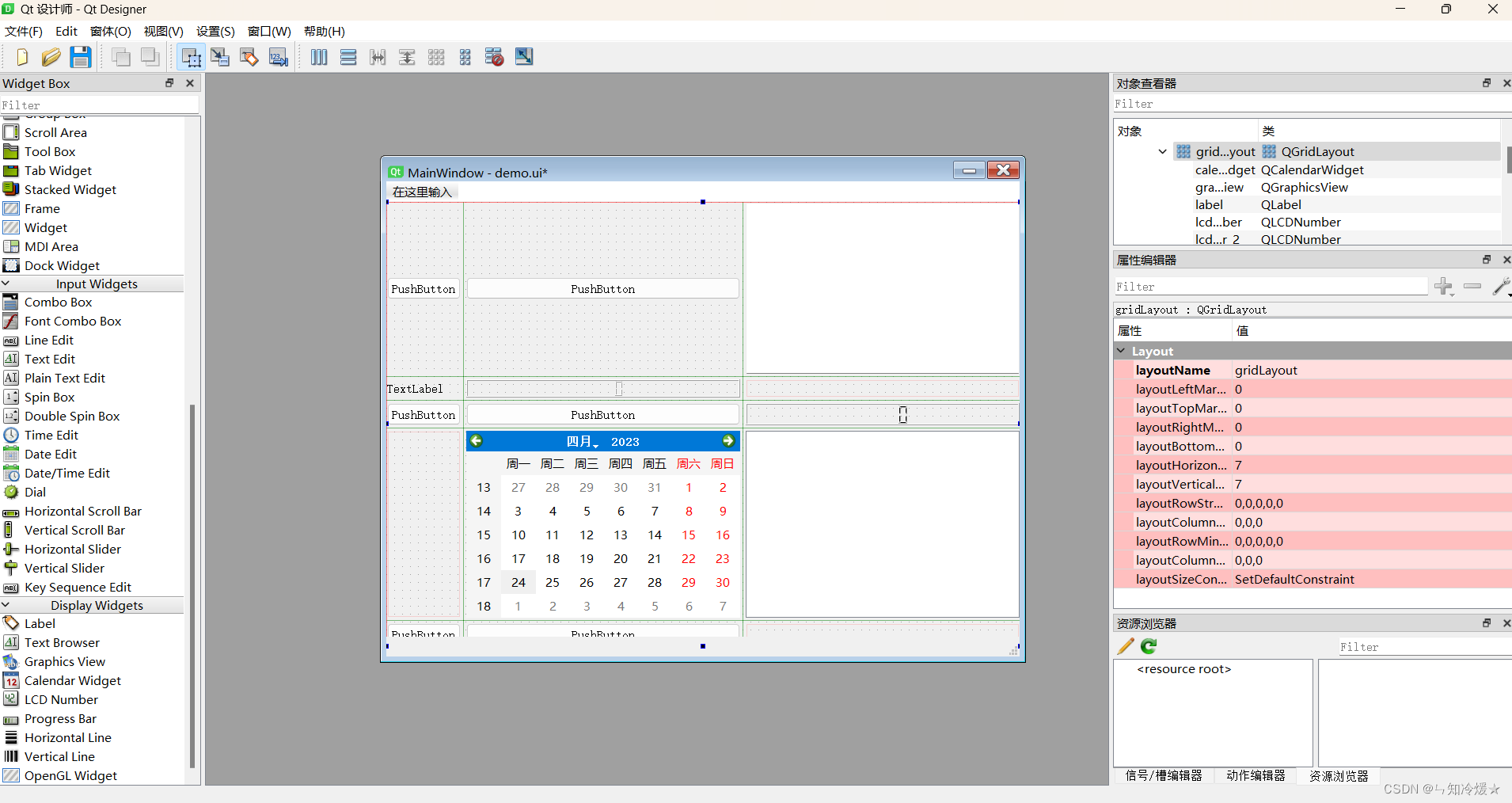Collapse the Input Widgets category
The width and height of the screenshot is (1512, 803).
6,284
